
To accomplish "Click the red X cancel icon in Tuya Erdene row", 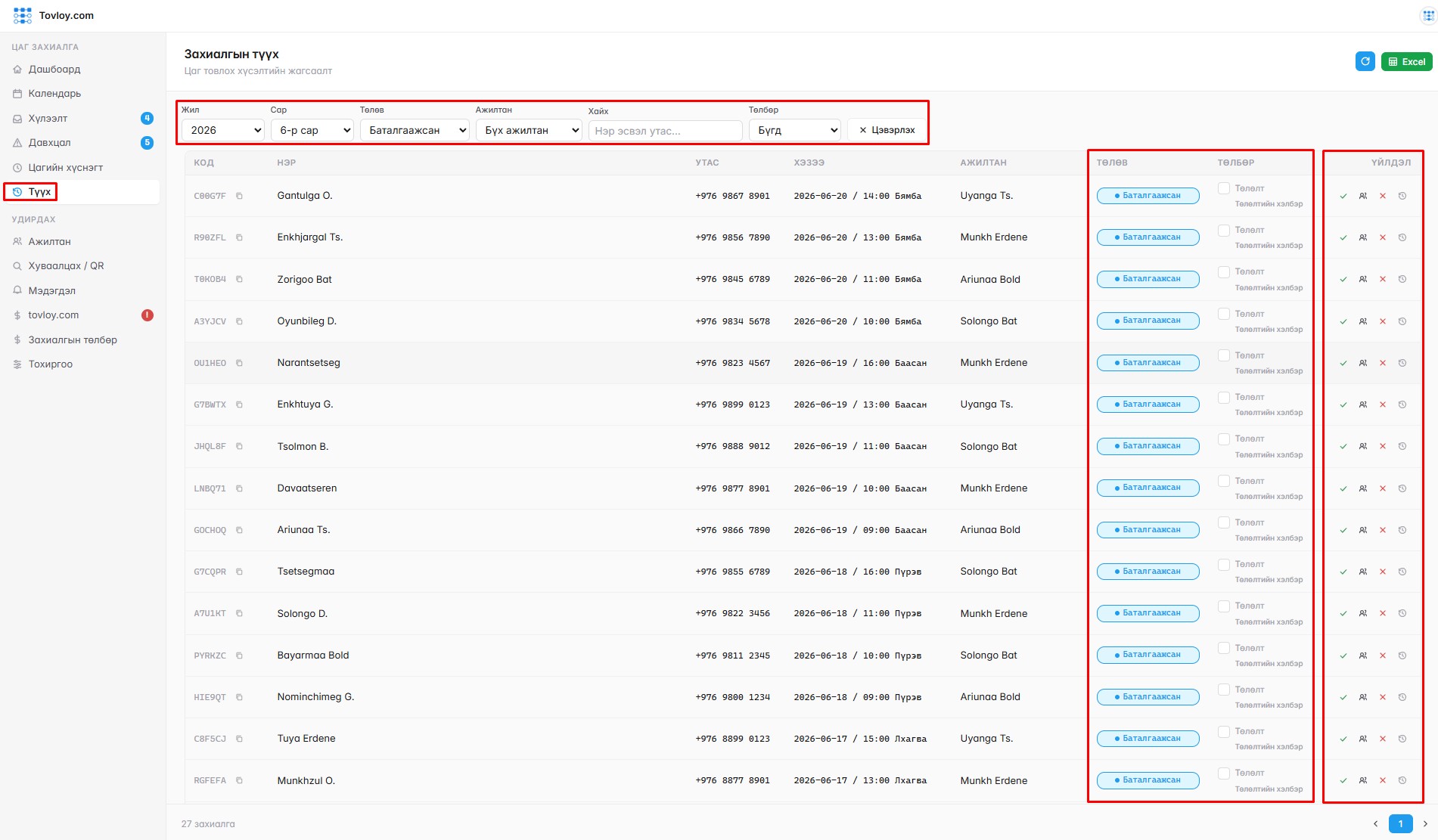I will click(x=1383, y=739).
